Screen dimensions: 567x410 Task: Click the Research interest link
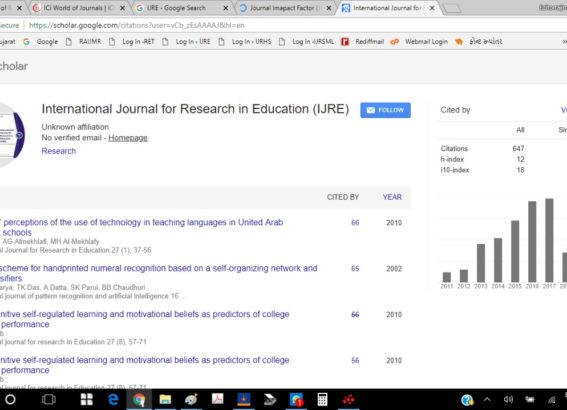click(x=59, y=151)
